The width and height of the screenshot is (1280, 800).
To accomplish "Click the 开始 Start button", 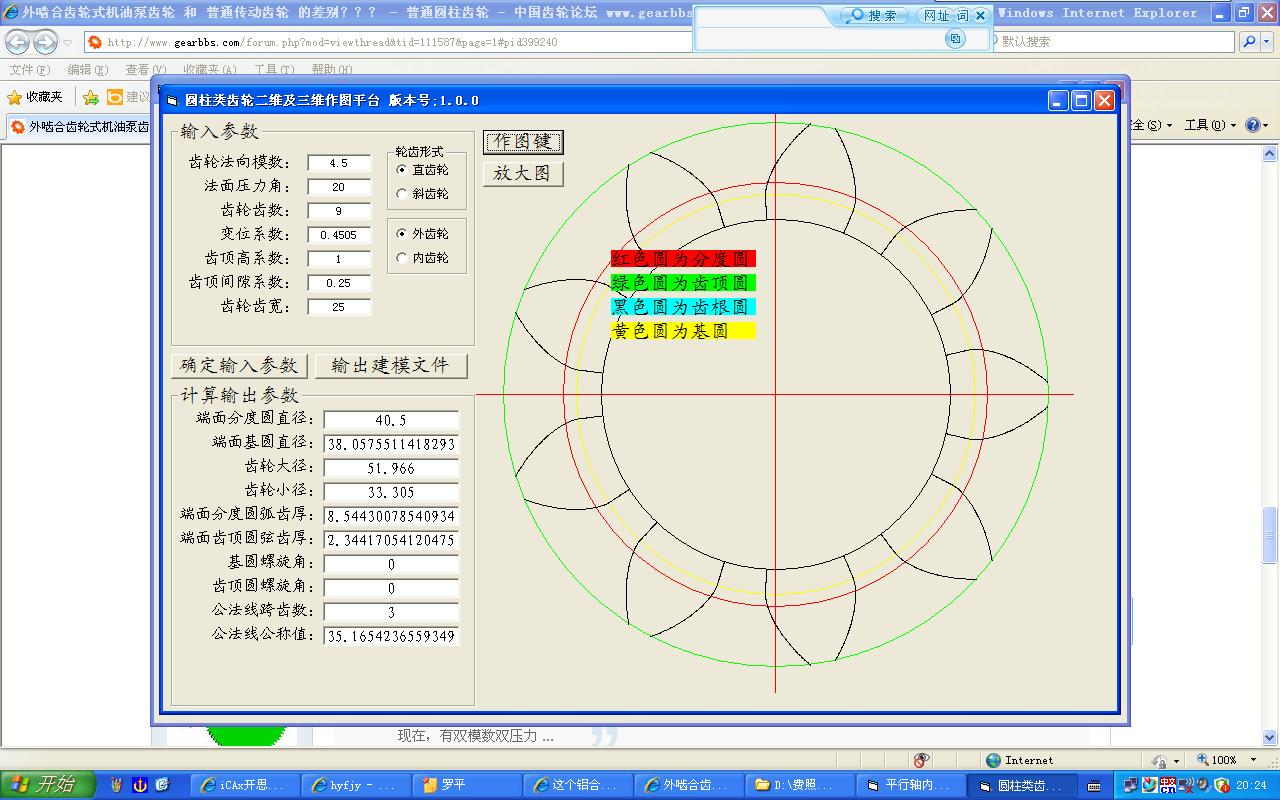I will (47, 785).
